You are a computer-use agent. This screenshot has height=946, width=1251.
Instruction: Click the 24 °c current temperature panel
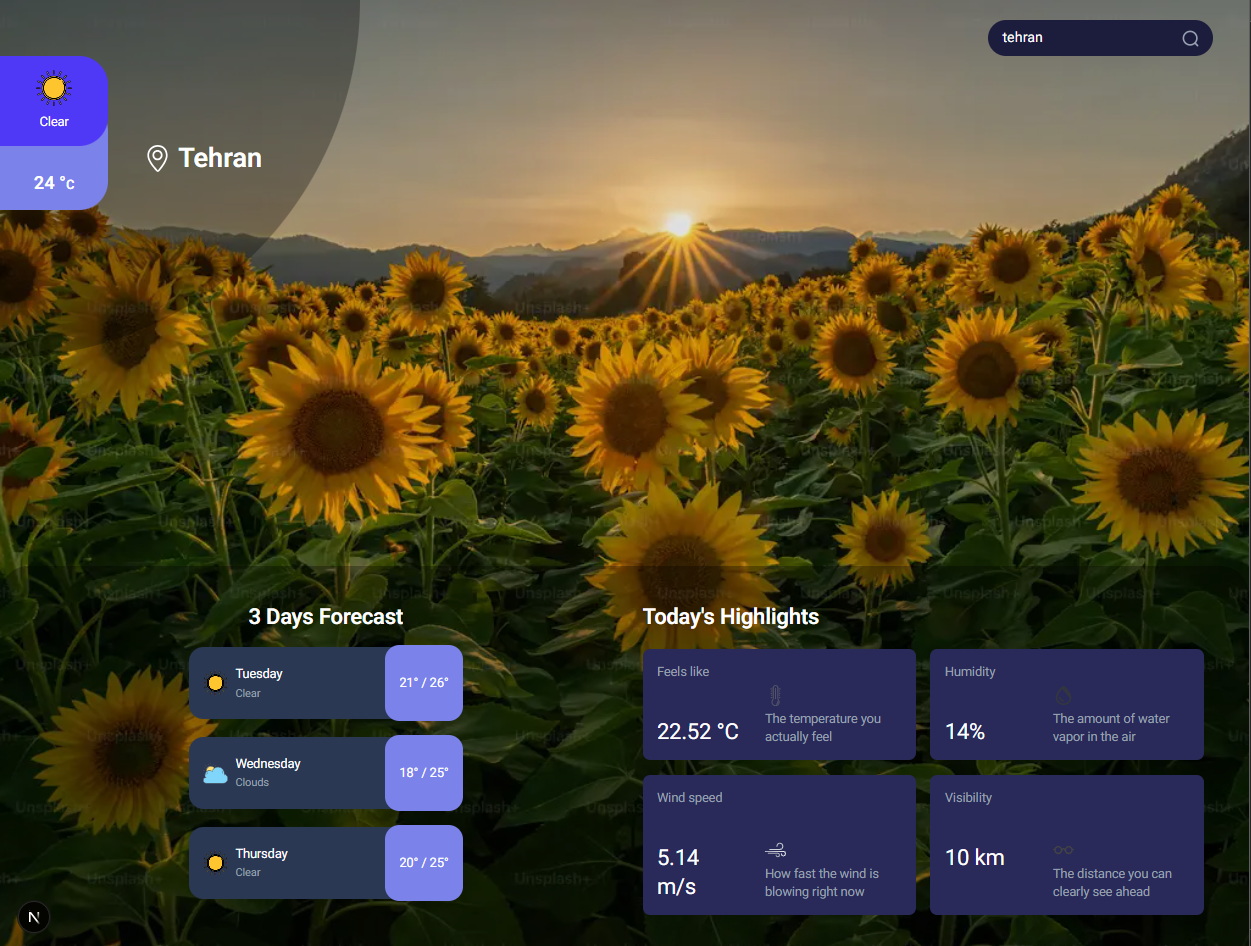(x=54, y=182)
